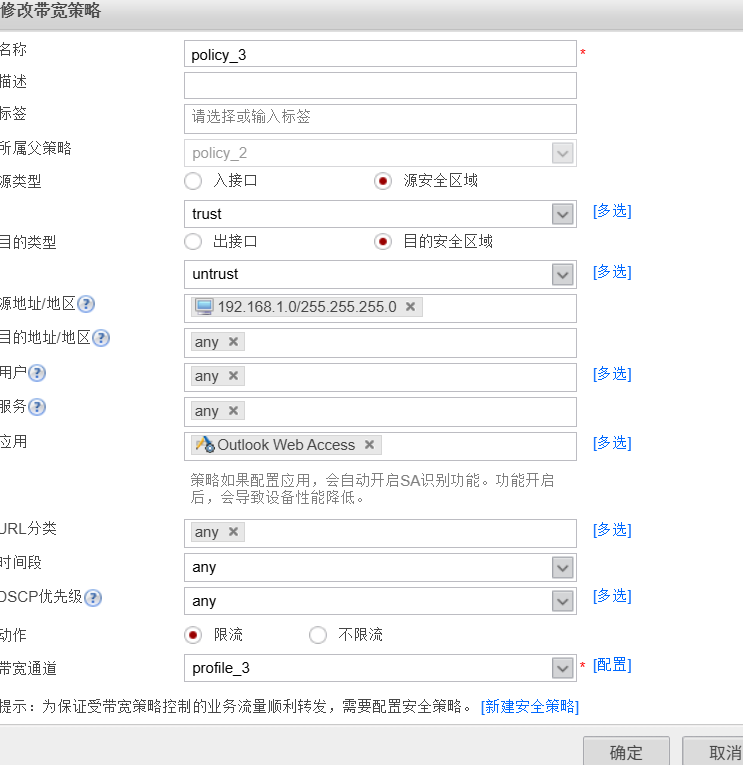The height and width of the screenshot is (765, 743).
Task: Open the 时间段 dropdown
Action: (562, 568)
